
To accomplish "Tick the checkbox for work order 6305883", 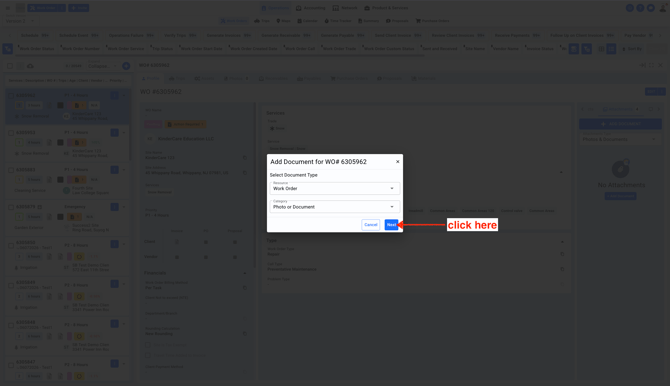I will pyautogui.click(x=11, y=170).
